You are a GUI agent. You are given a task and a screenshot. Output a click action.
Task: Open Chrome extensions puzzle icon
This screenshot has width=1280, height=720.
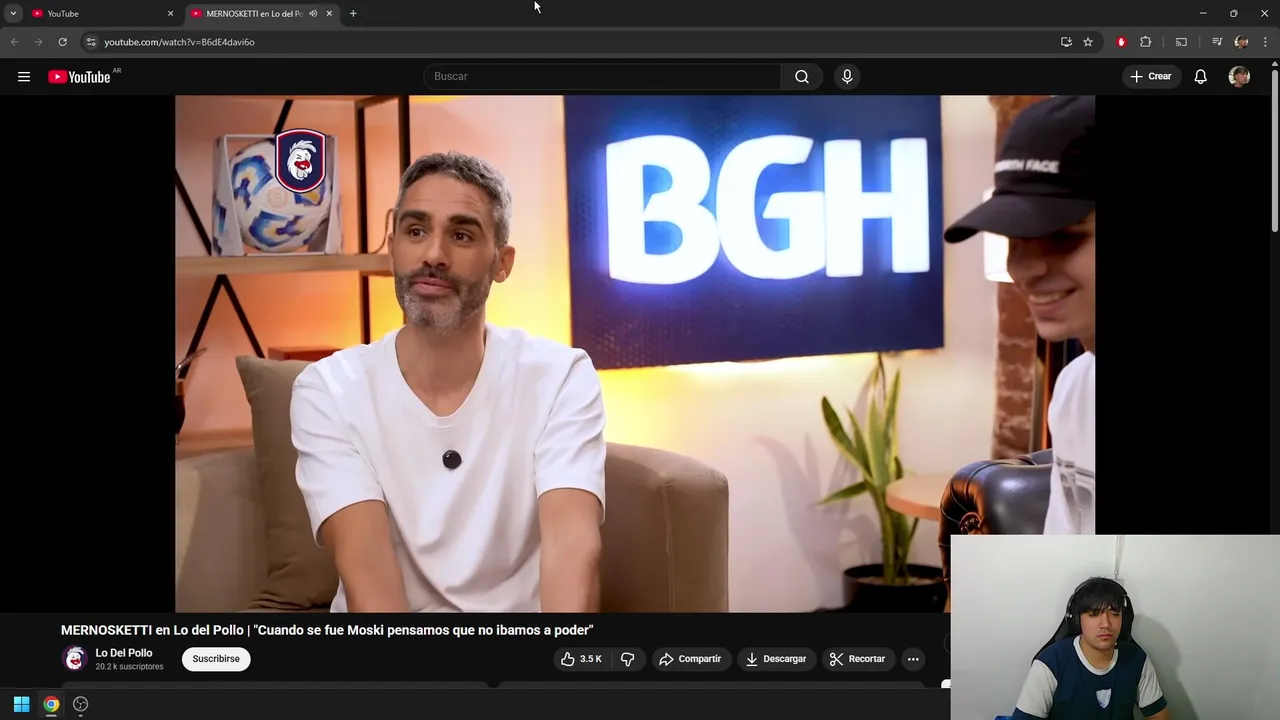coord(1146,42)
